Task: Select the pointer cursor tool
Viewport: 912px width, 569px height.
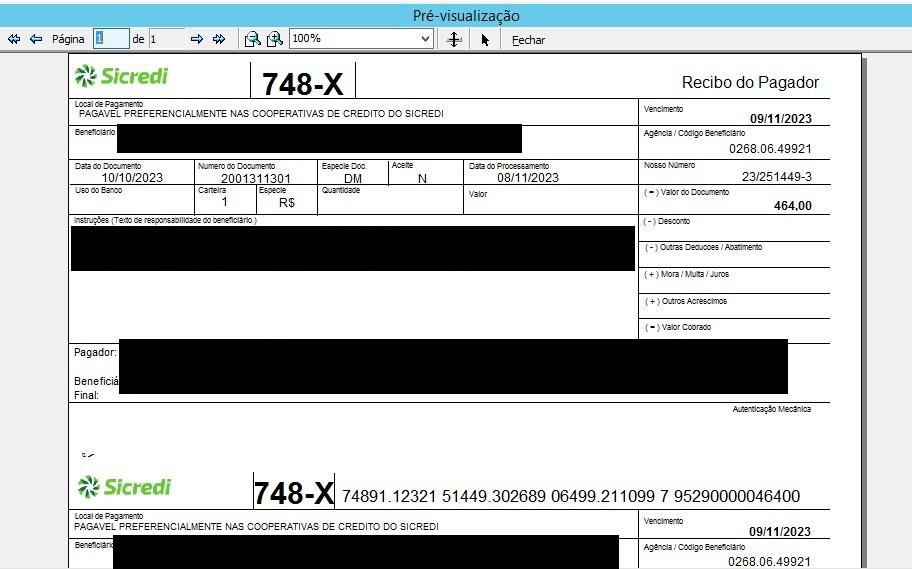Action: tap(485, 40)
